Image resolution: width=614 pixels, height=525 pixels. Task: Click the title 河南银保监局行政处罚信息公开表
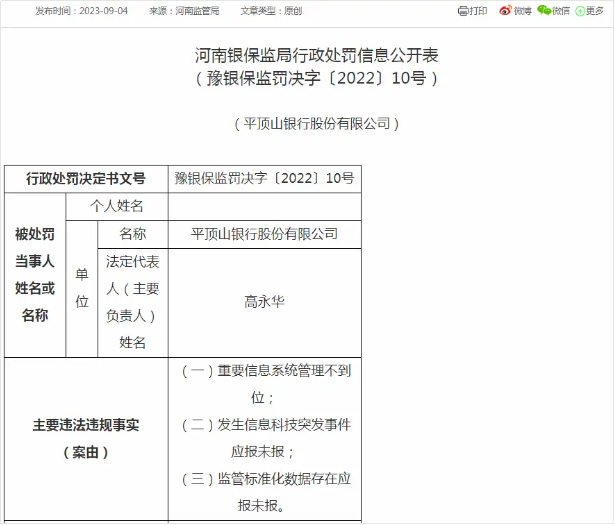click(x=316, y=55)
